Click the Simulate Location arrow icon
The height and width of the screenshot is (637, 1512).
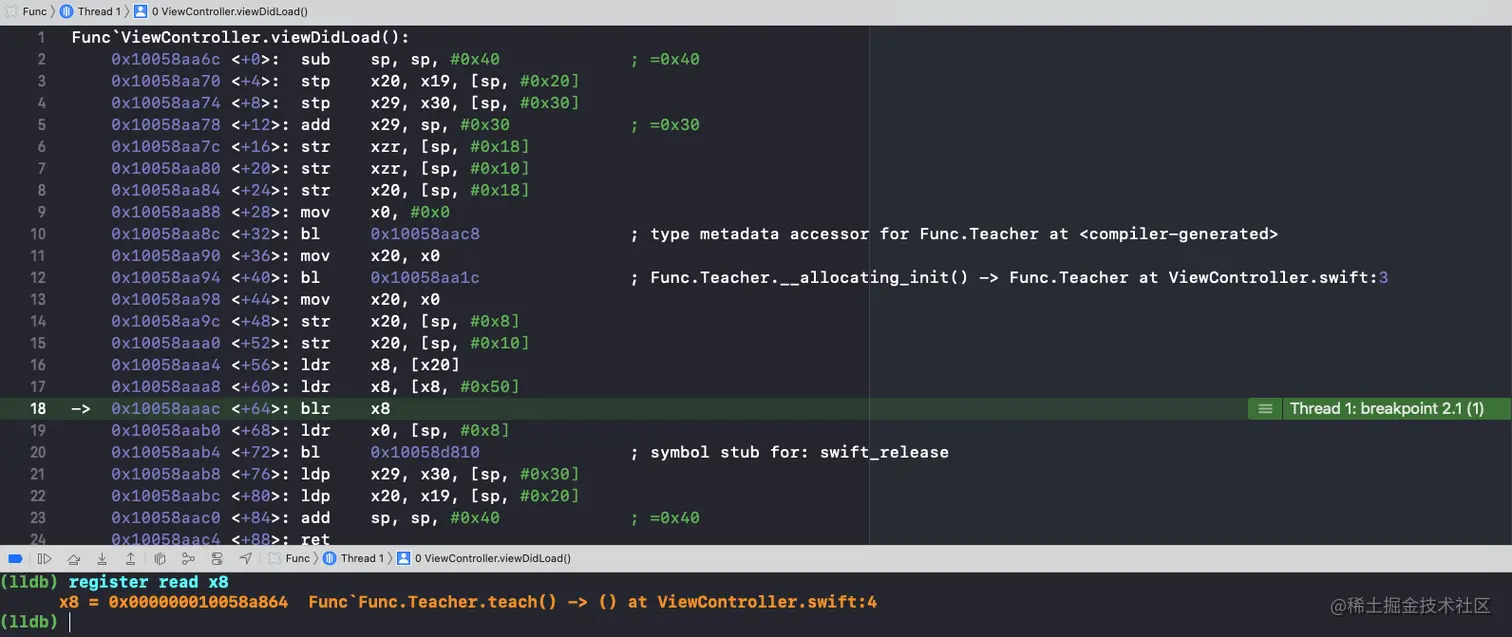point(246,558)
